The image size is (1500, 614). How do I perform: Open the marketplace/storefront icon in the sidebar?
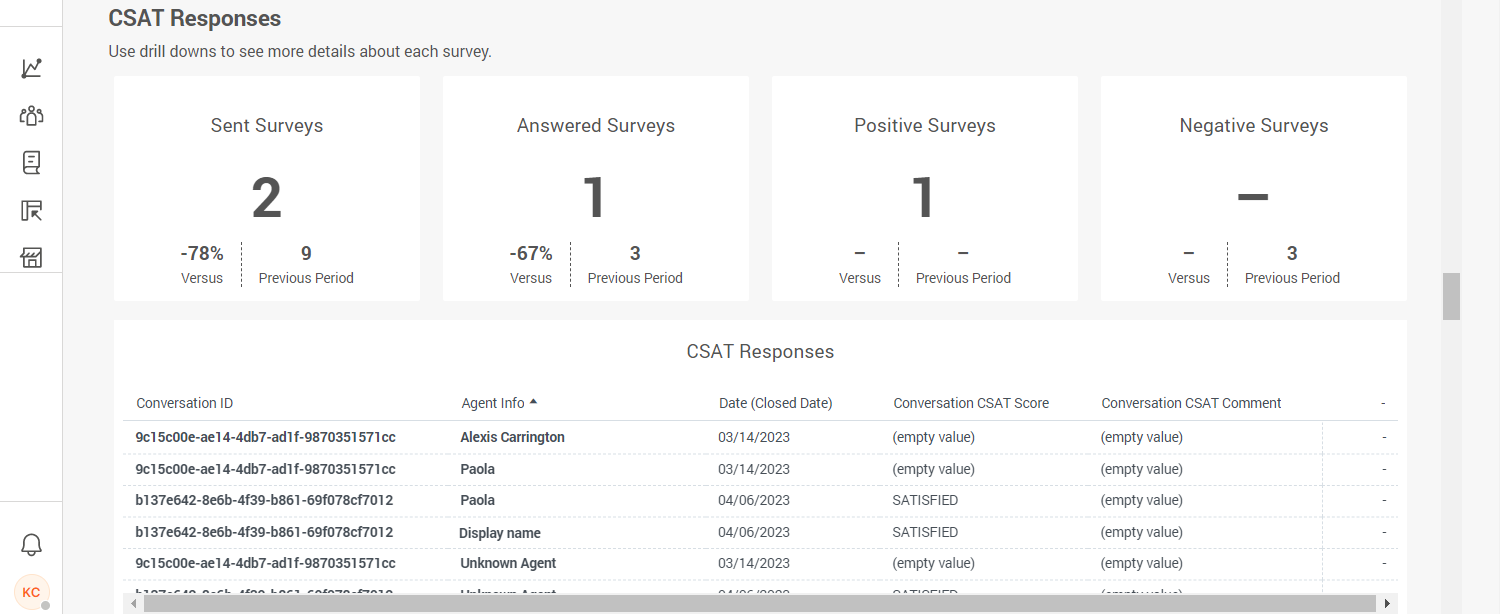[31, 257]
